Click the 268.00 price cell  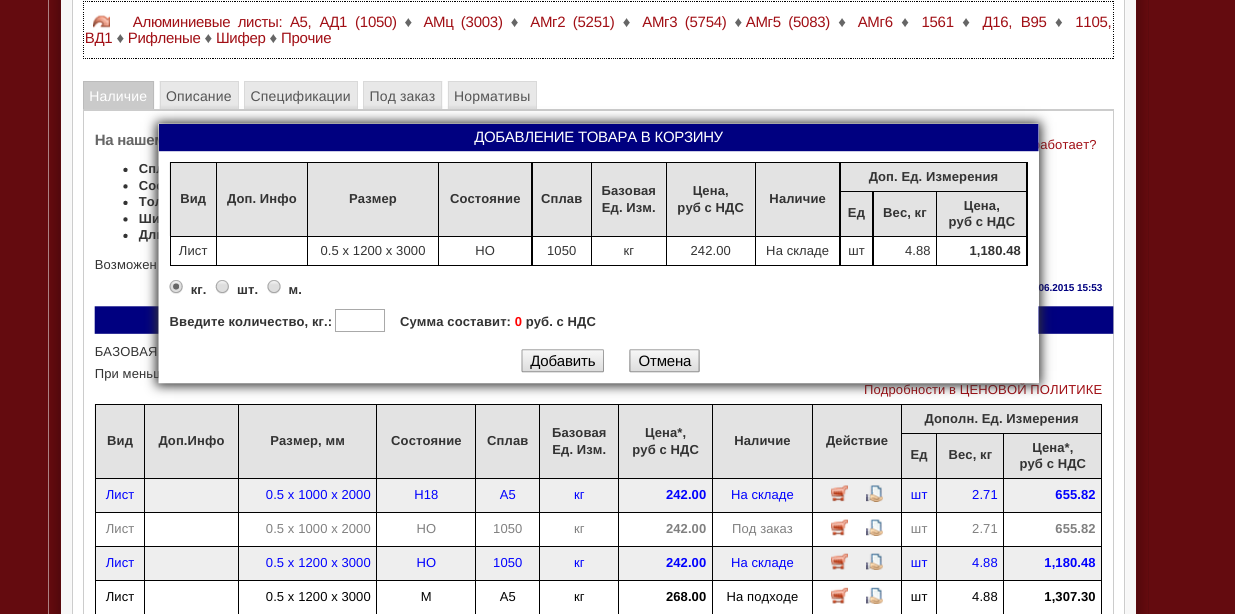point(666,596)
